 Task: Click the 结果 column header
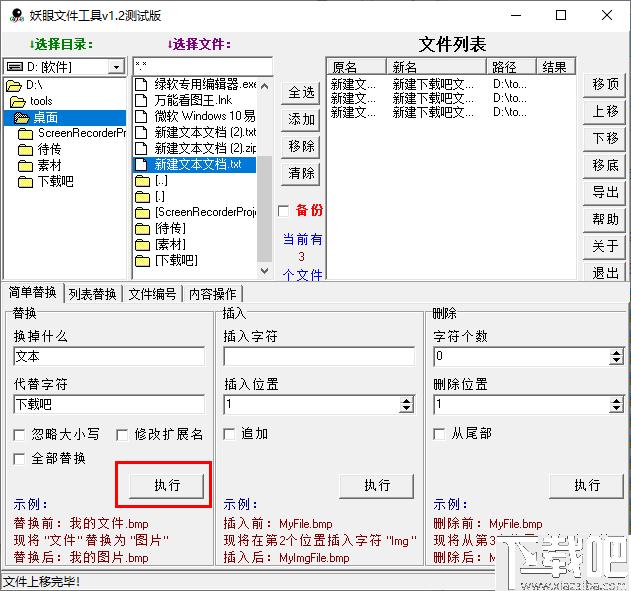point(556,66)
